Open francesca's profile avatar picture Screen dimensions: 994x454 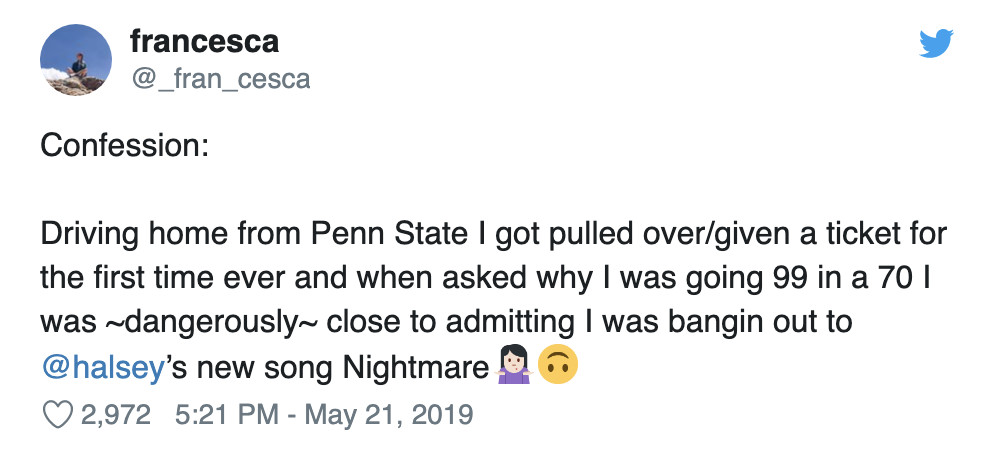[76, 61]
